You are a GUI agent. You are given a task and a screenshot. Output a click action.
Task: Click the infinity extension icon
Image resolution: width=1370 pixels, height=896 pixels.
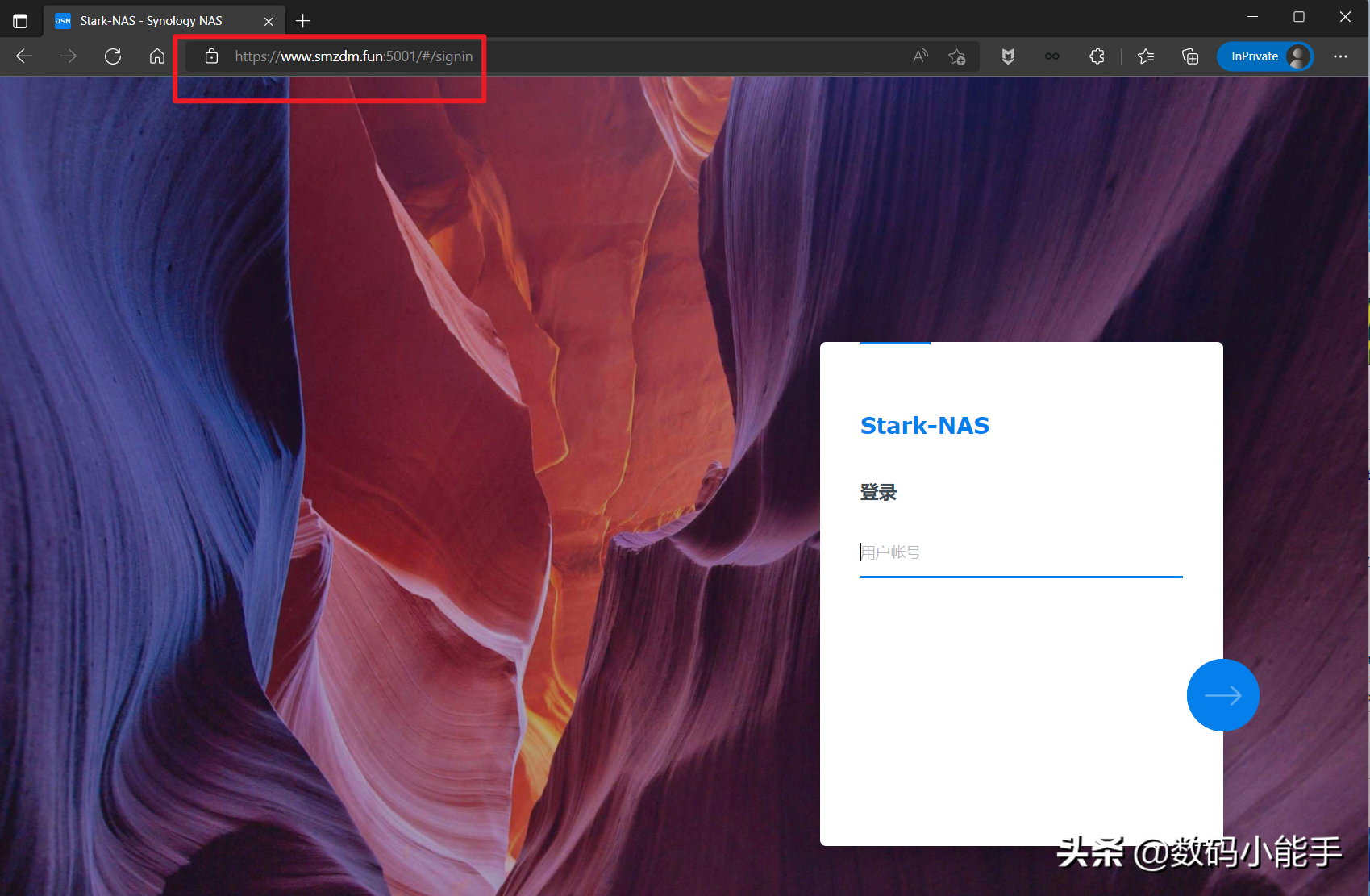1052,56
